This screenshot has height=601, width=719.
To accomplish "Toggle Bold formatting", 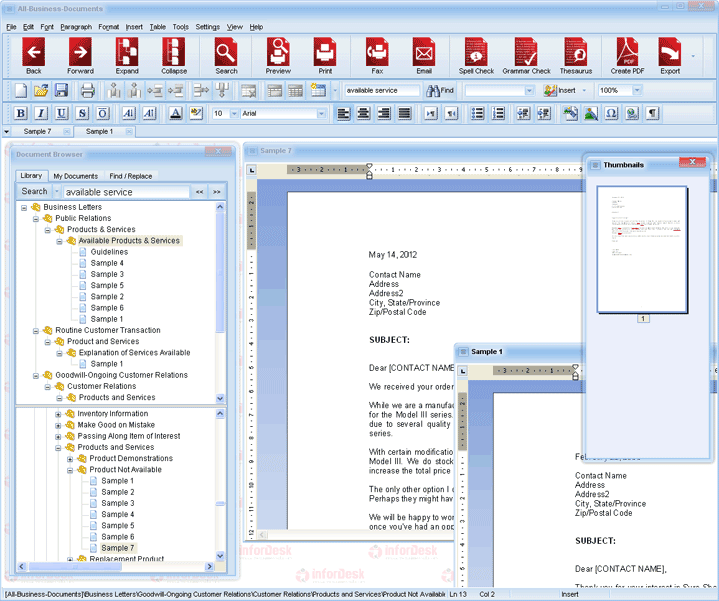I will click(21, 113).
